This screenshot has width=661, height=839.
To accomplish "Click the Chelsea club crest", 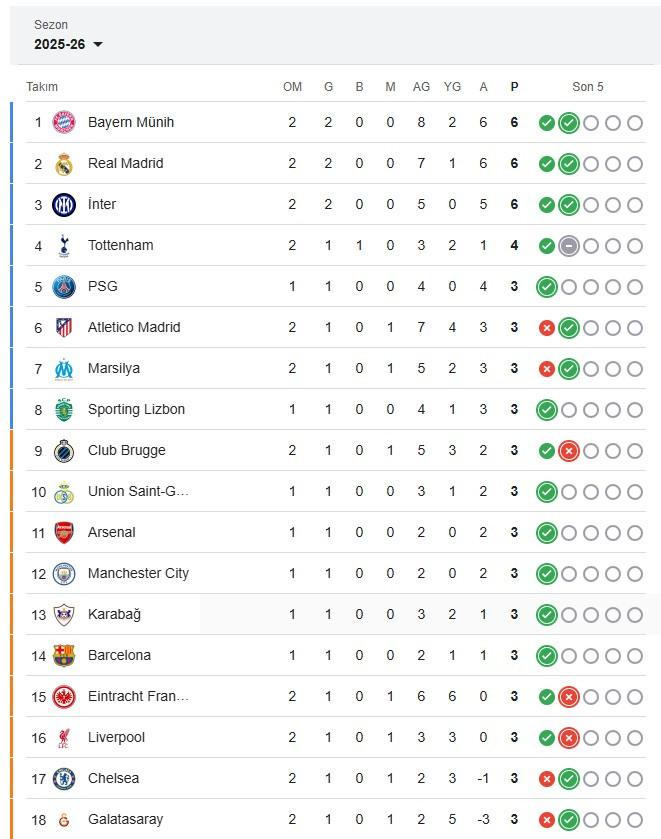I will click(x=64, y=778).
